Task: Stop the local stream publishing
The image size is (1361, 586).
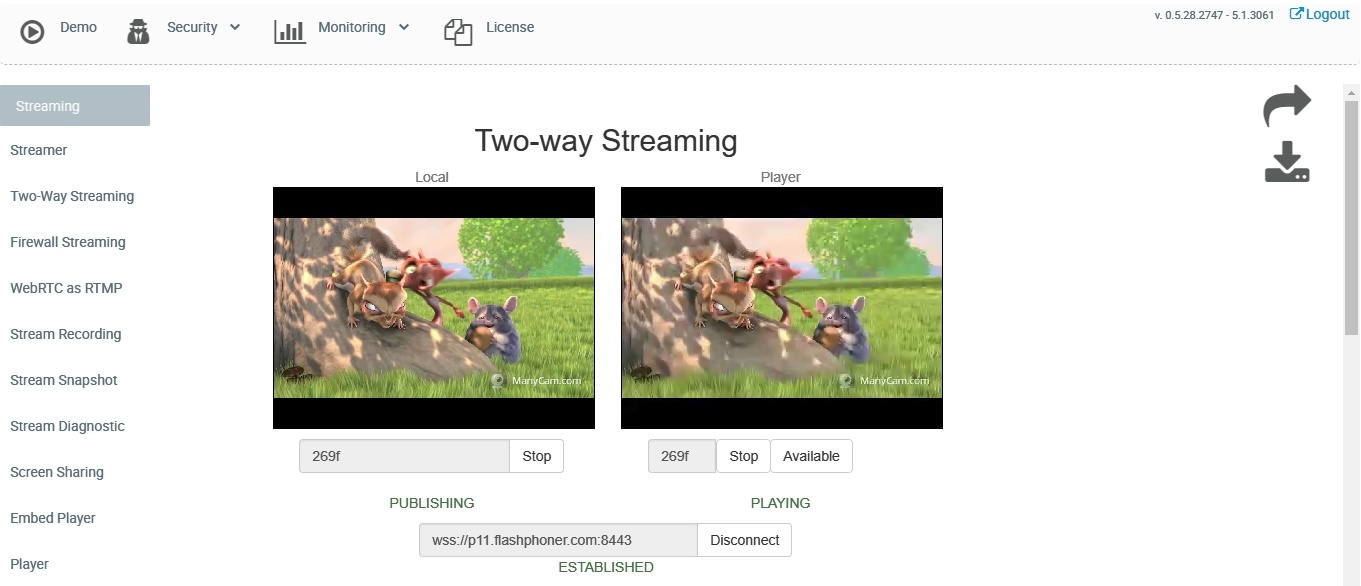Action: 536,456
